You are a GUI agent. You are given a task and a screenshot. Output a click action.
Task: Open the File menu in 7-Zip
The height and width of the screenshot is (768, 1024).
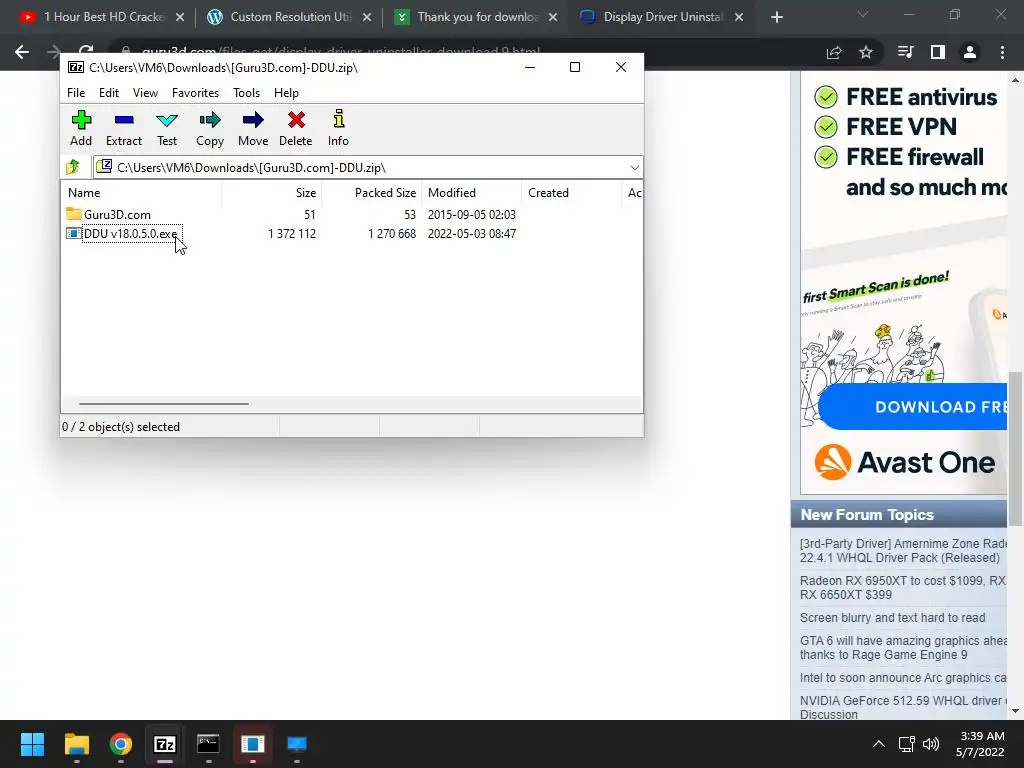coord(76,93)
